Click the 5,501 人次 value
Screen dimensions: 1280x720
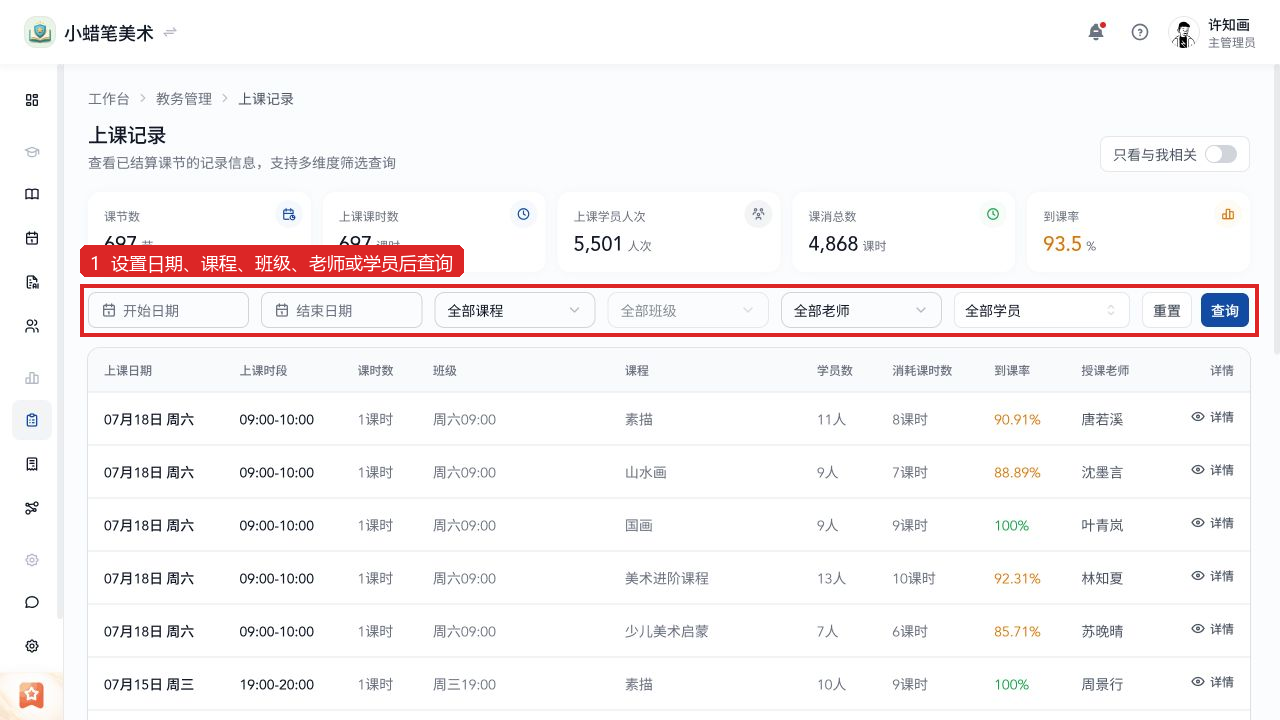tap(612, 244)
